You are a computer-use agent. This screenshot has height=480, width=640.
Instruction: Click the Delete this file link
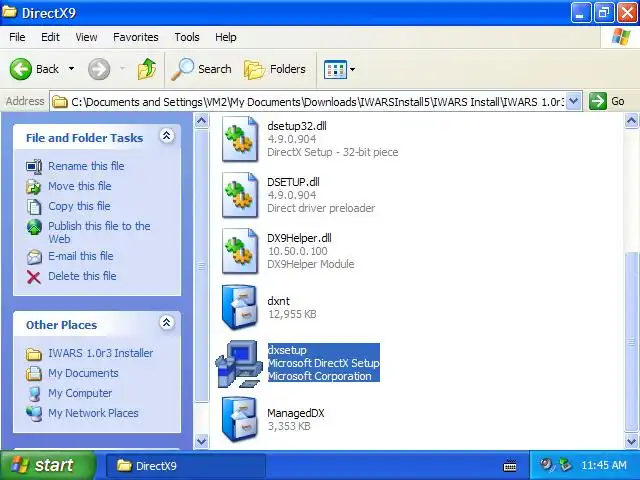click(82, 276)
